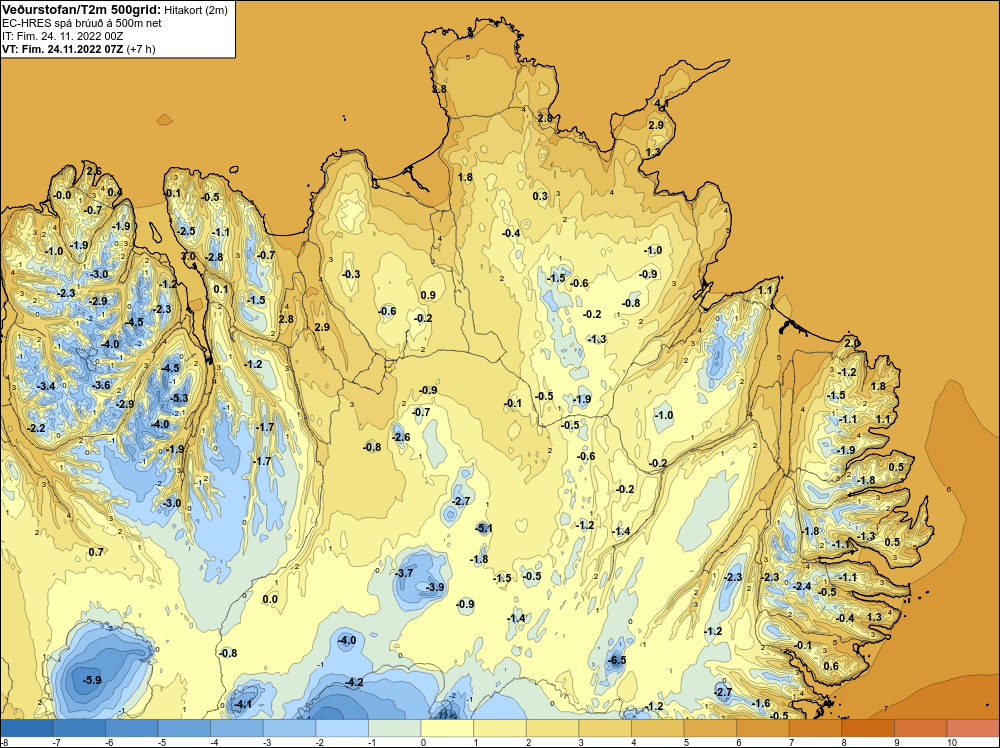Click the -6.5 temperature value
This screenshot has width=1000, height=748.
(617, 661)
